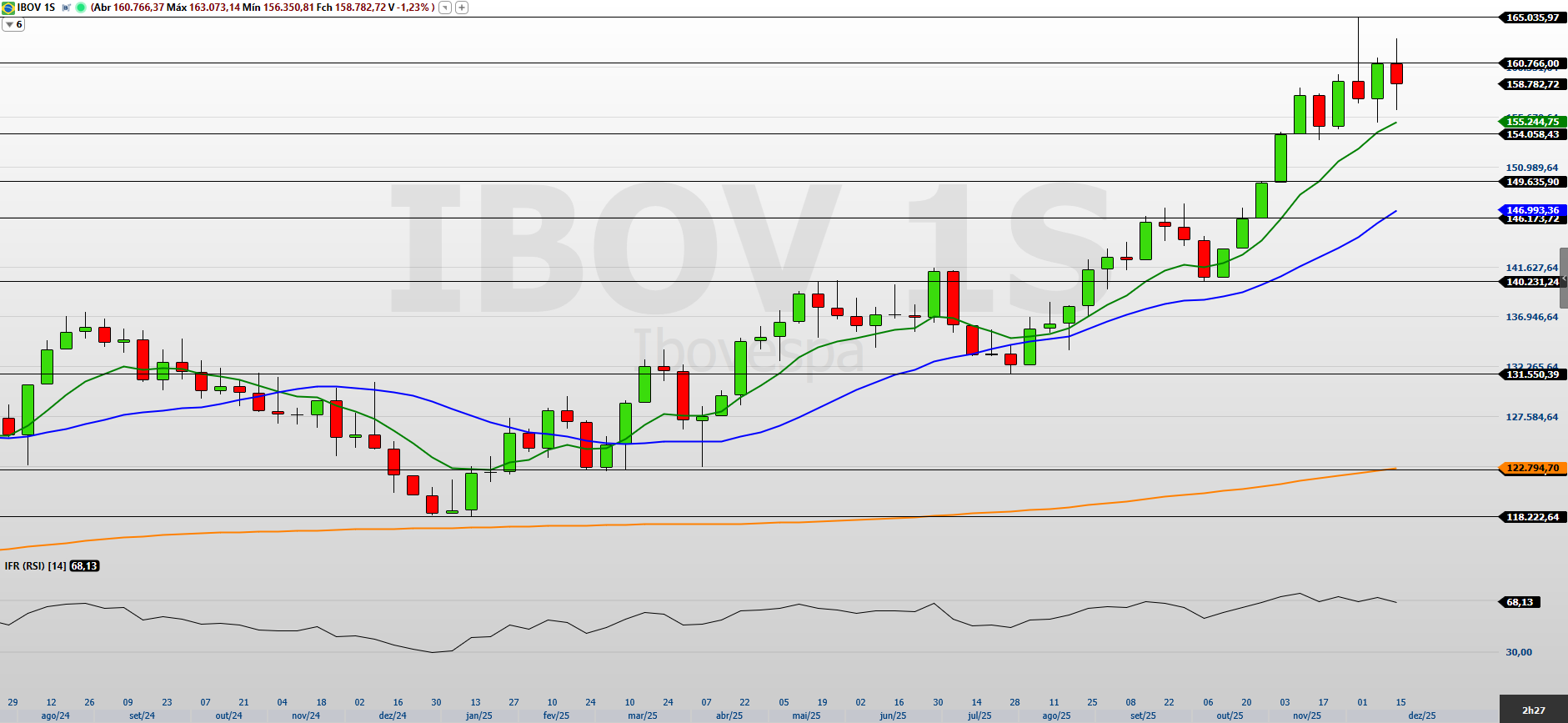Click the 2h27 candle countdown timer

pyautogui.click(x=1533, y=710)
